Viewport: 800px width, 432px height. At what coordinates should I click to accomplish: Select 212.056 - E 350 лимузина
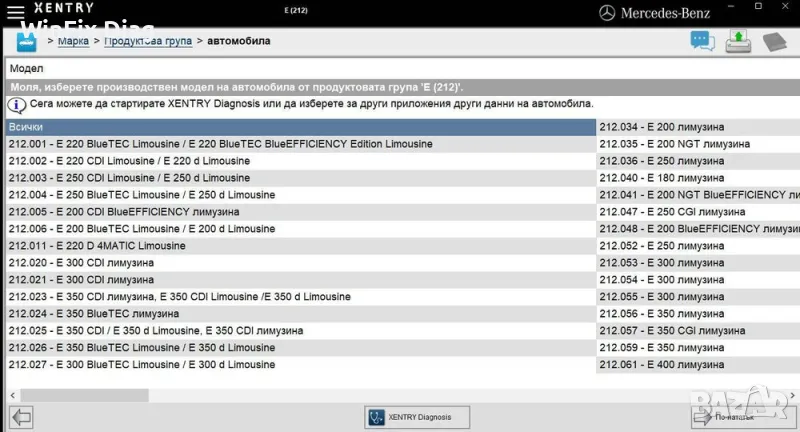[698, 314]
